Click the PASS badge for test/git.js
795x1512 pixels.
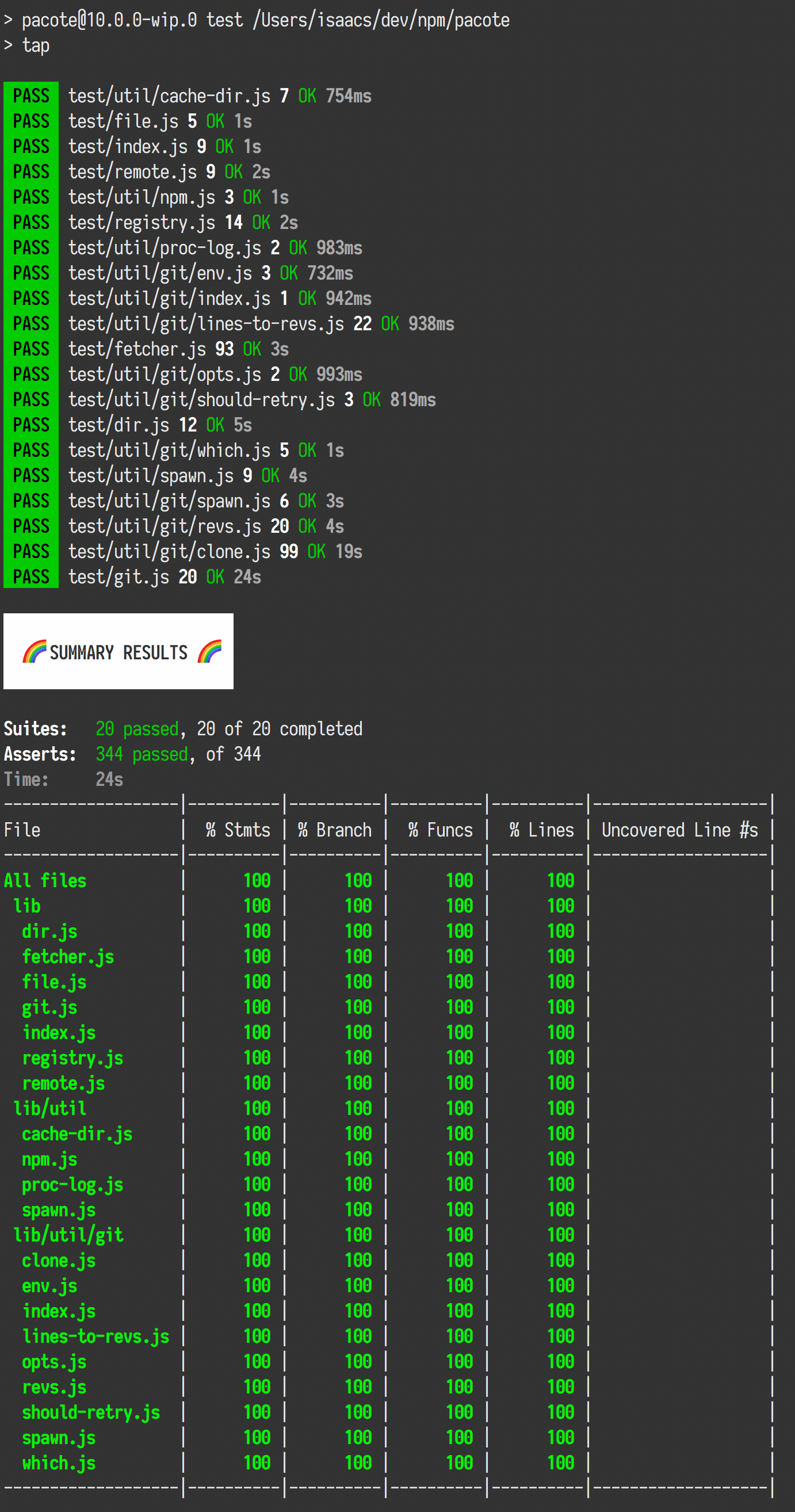pos(31,576)
